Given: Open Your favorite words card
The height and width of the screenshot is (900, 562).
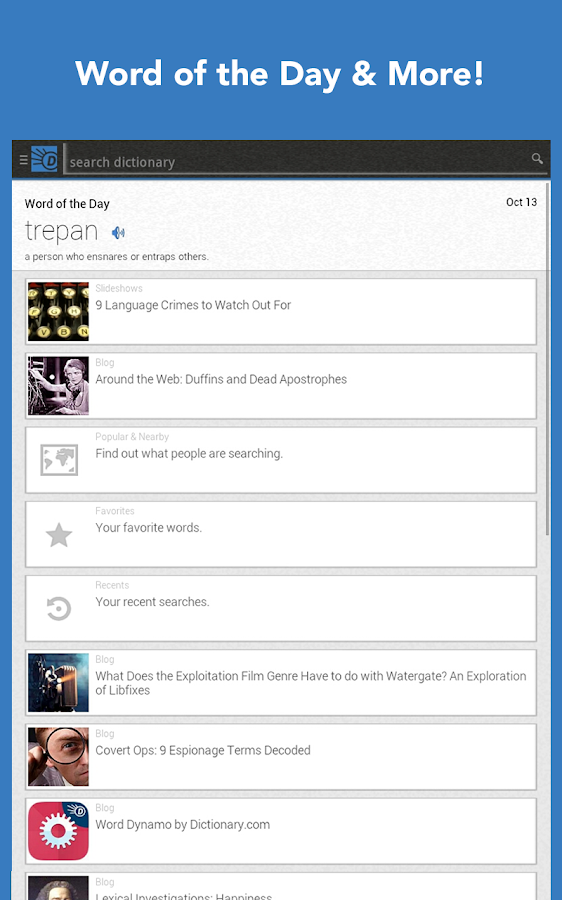Looking at the screenshot, I should tap(281, 534).
